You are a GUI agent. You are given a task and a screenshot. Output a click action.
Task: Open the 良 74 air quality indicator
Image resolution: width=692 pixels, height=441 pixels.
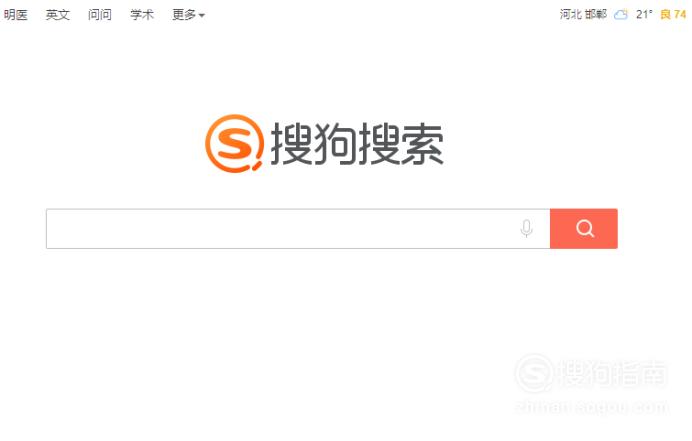click(673, 15)
